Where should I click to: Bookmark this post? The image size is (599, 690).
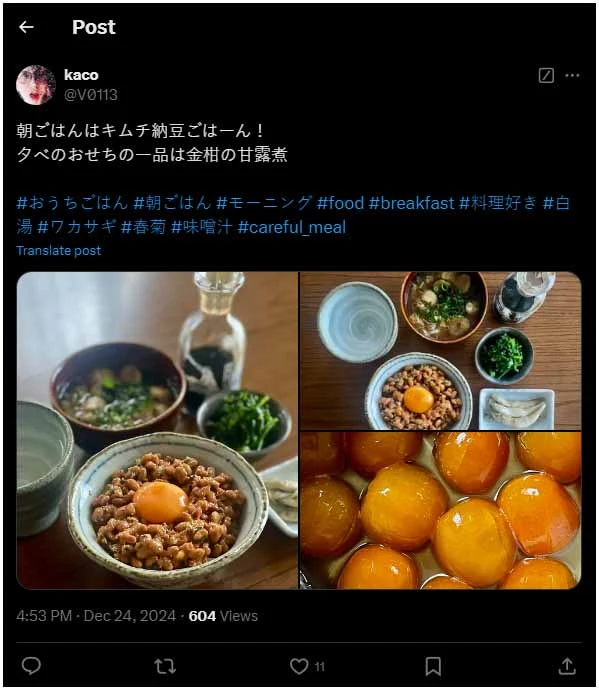[433, 666]
